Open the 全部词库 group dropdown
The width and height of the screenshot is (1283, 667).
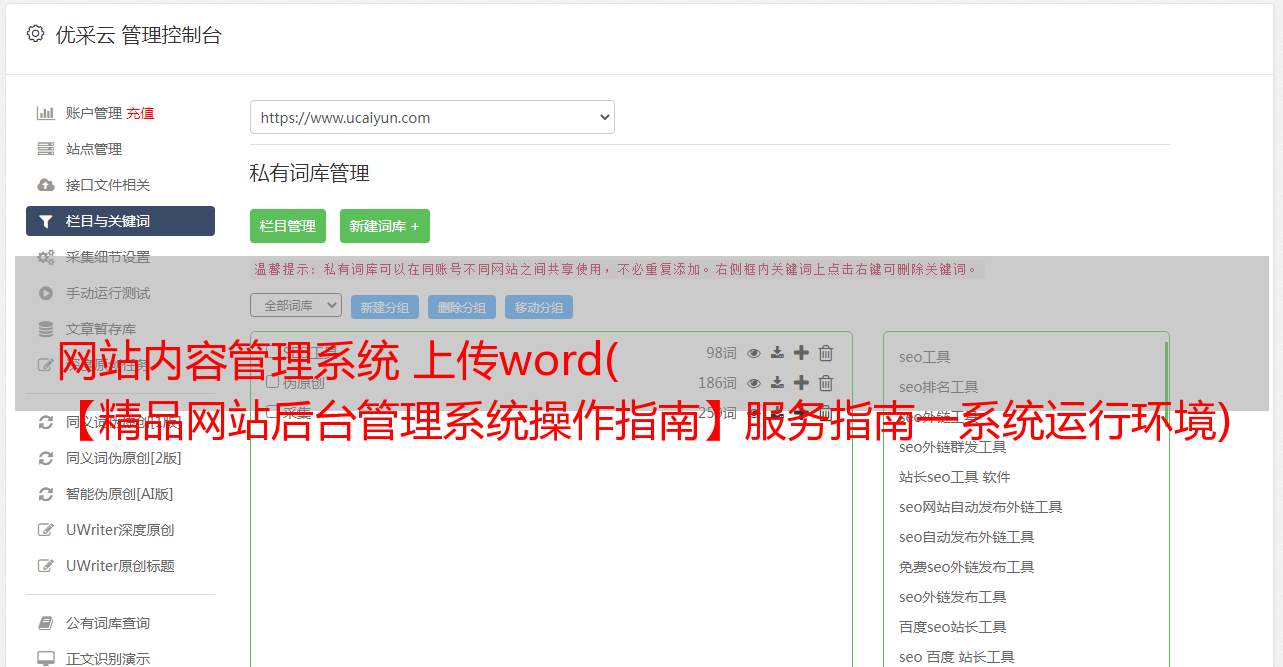pyautogui.click(x=296, y=305)
